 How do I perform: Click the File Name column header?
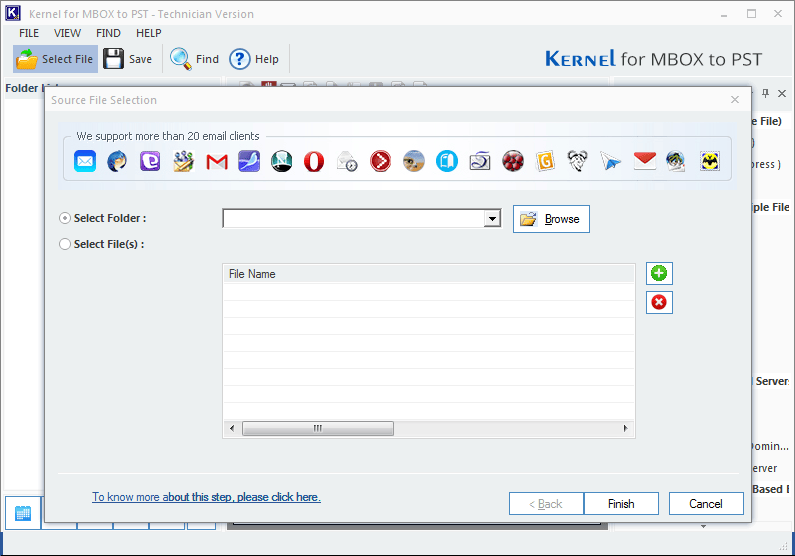click(429, 274)
